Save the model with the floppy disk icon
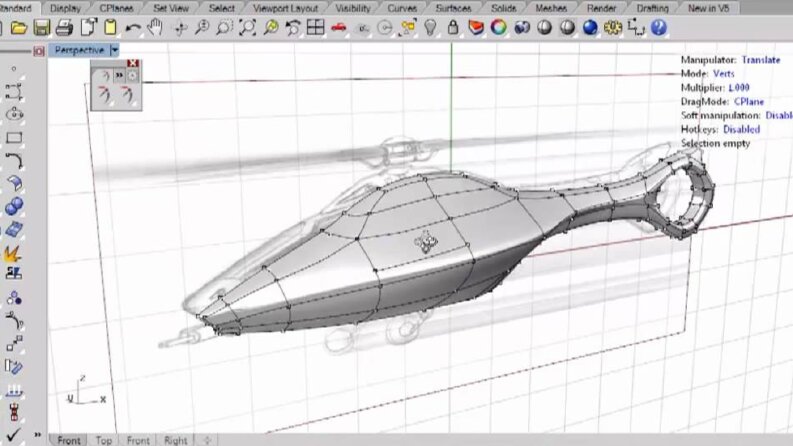The width and height of the screenshot is (793, 446). (x=41, y=28)
